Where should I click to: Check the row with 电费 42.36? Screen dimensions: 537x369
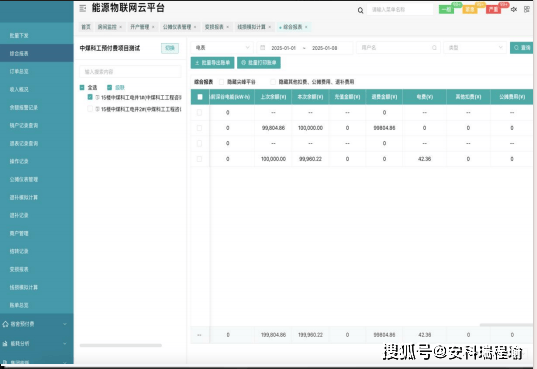[x=199, y=159]
